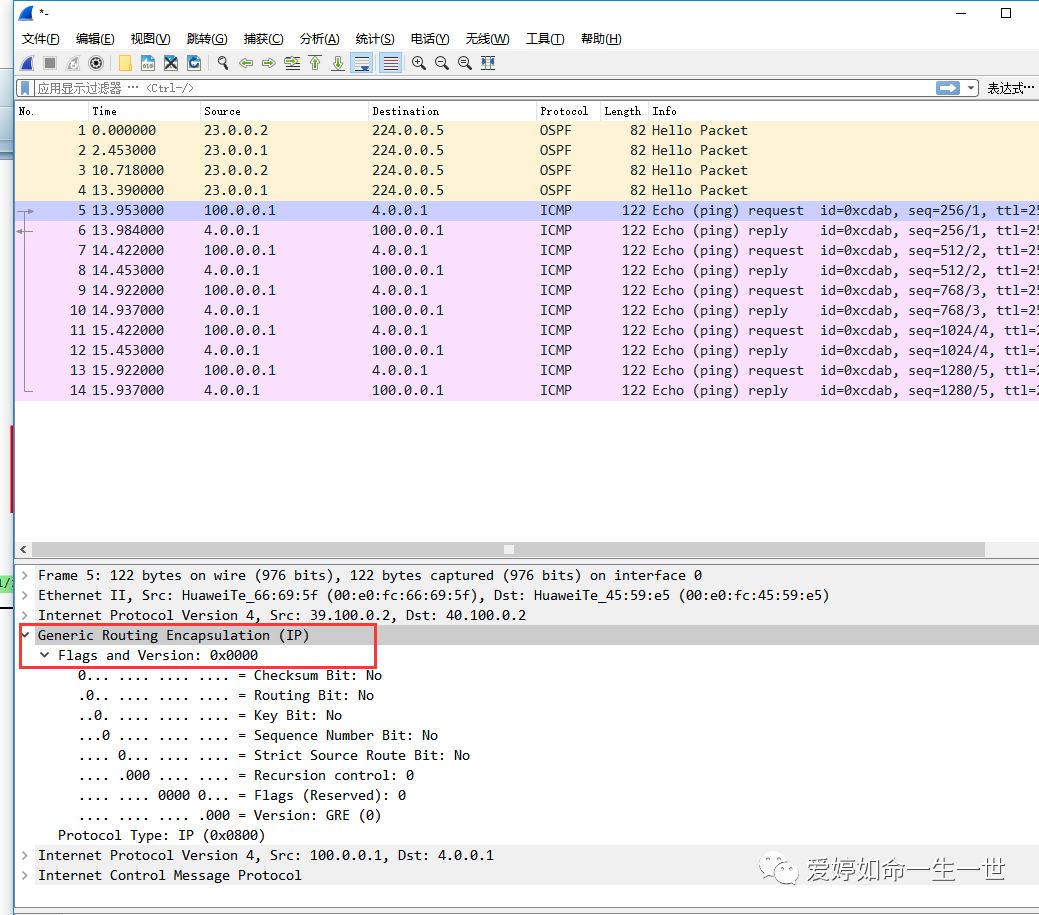Sort by the Protocol column header
The height and width of the screenshot is (915, 1039).
569,111
